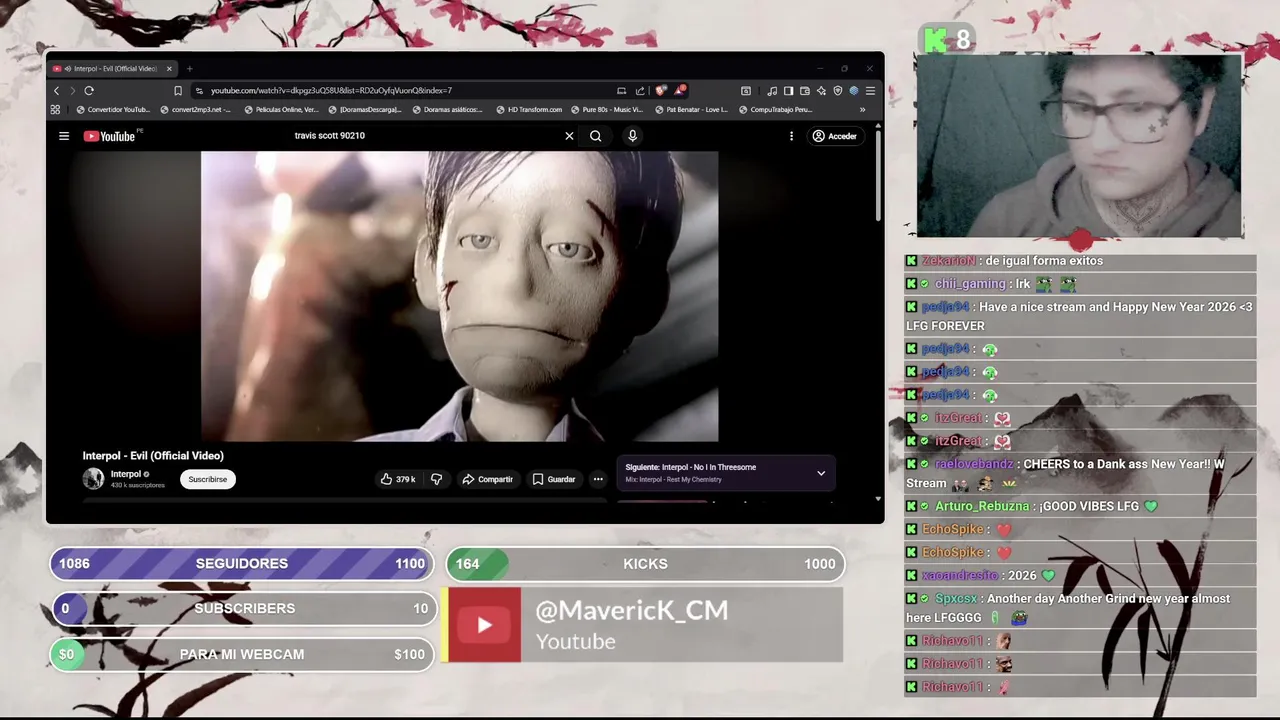Click the SEGUIDORES progress bar overlay

pos(242,564)
